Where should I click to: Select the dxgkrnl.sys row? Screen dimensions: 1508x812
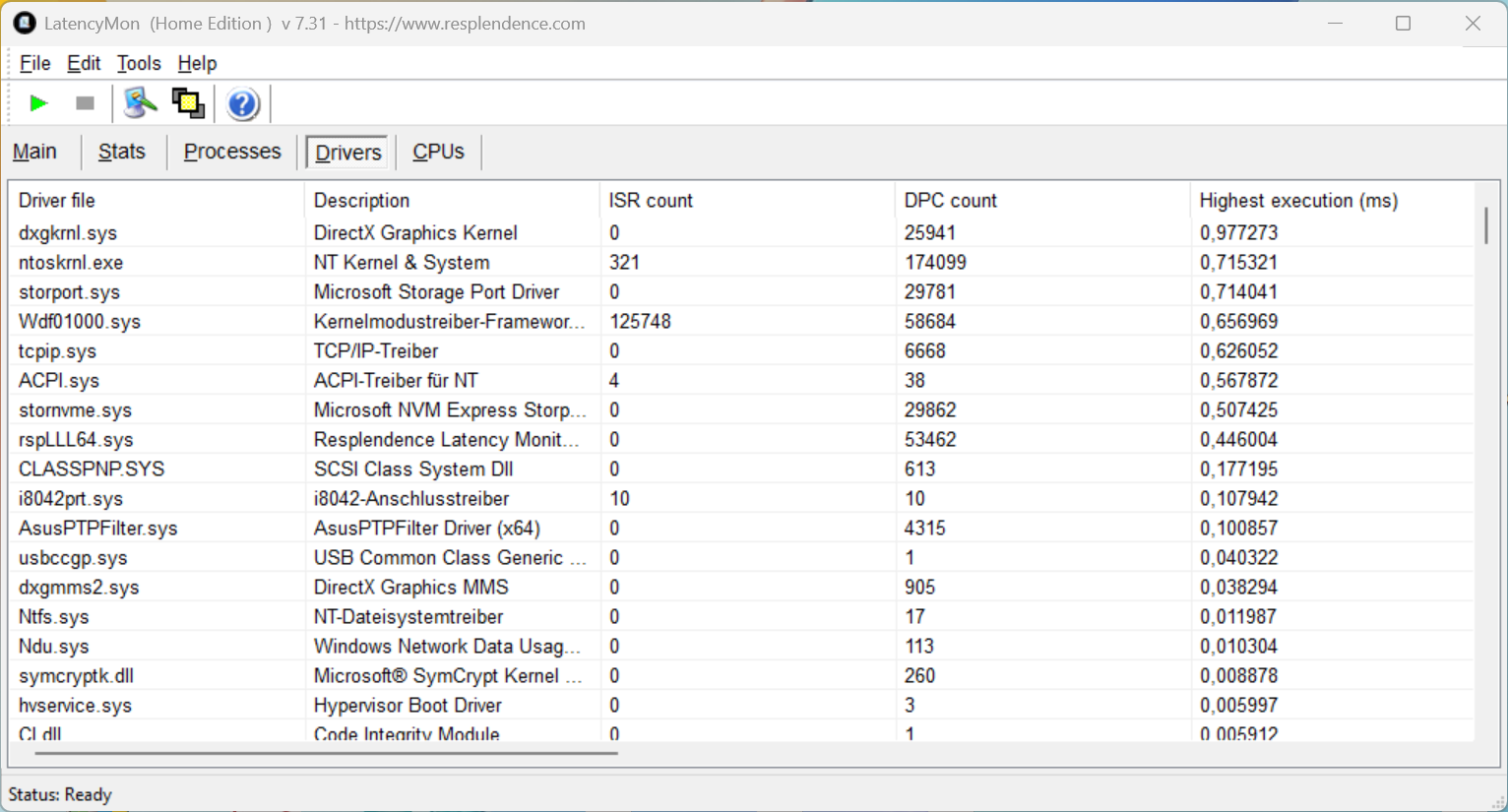tap(742, 233)
